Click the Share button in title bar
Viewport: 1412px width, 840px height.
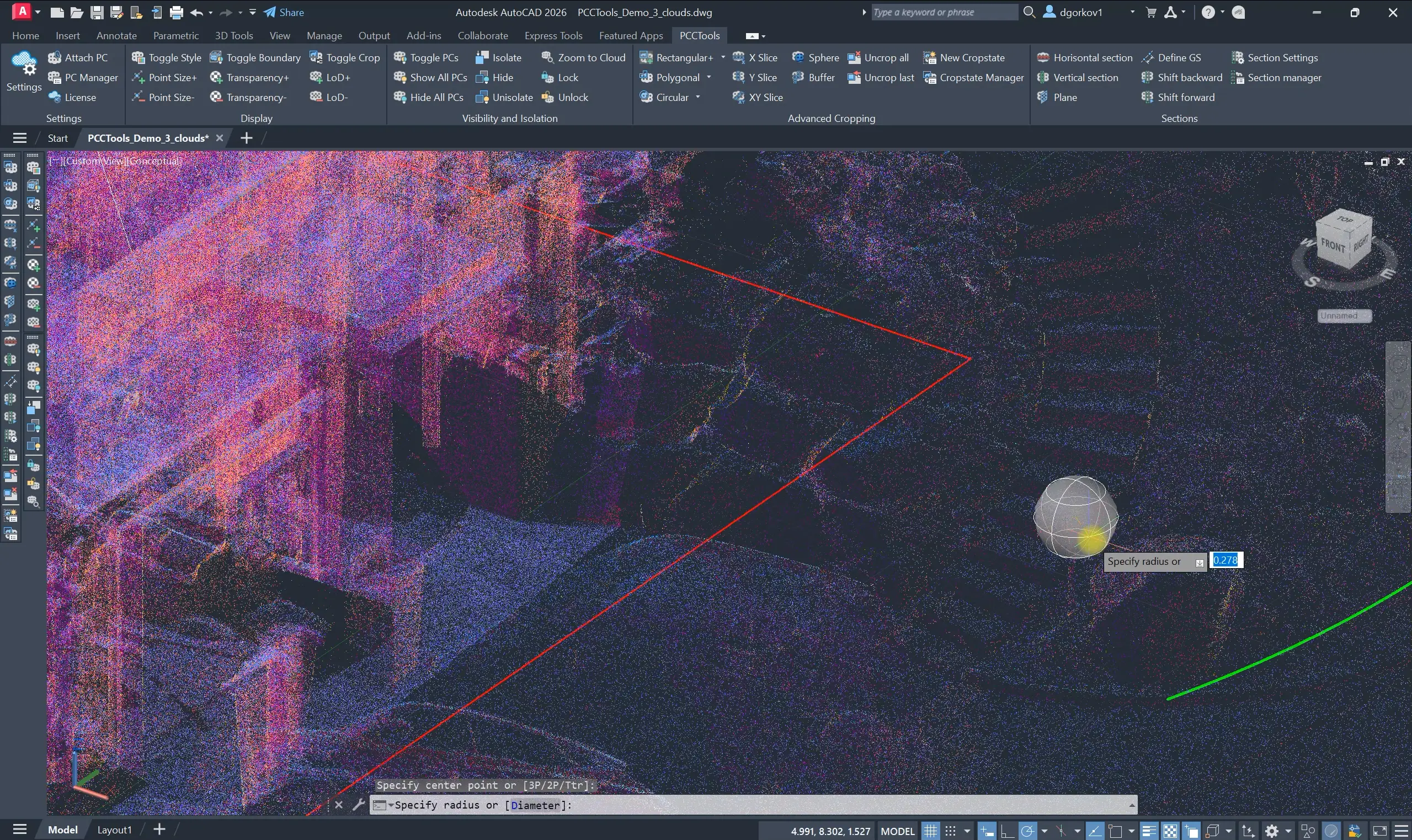click(284, 12)
